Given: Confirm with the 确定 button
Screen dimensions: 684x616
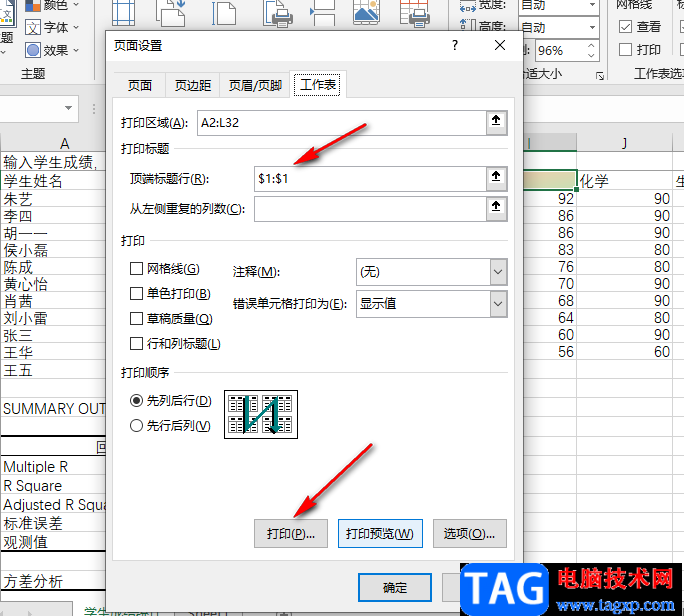Looking at the screenshot, I should [395, 588].
